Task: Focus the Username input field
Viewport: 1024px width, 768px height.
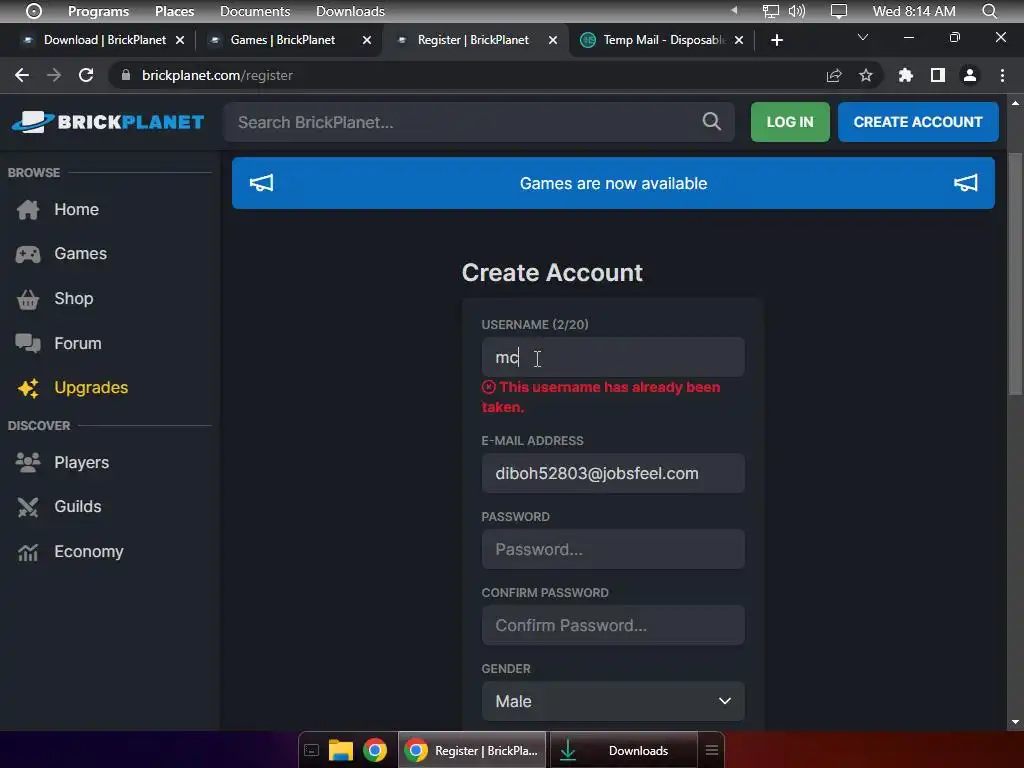Action: (x=613, y=357)
